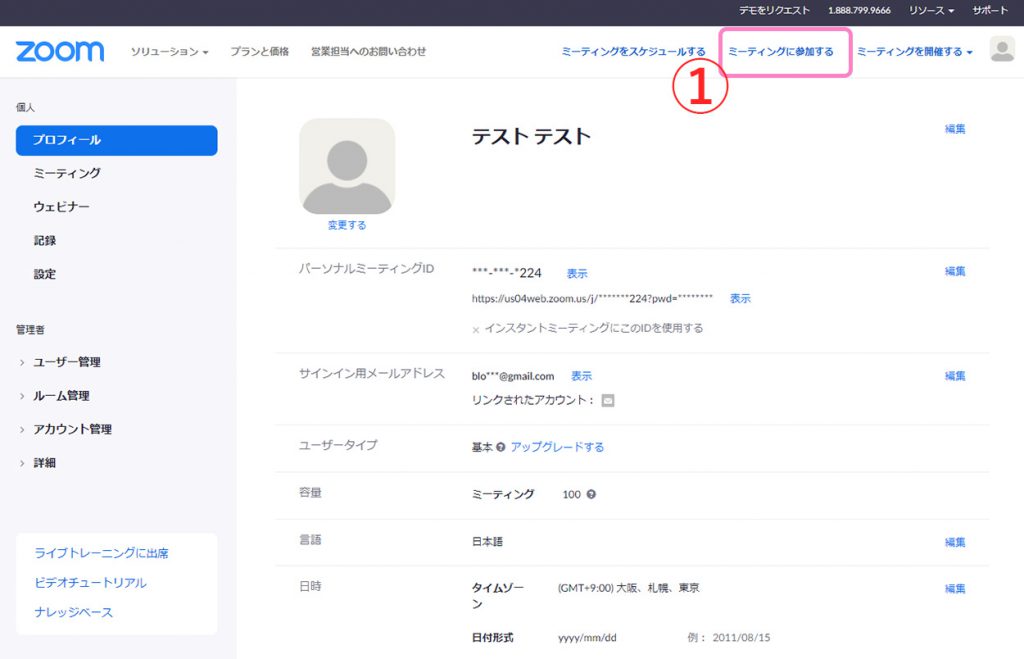The height and width of the screenshot is (659, 1024).
Task: Click 変更する under the profile picture
Action: [x=347, y=225]
